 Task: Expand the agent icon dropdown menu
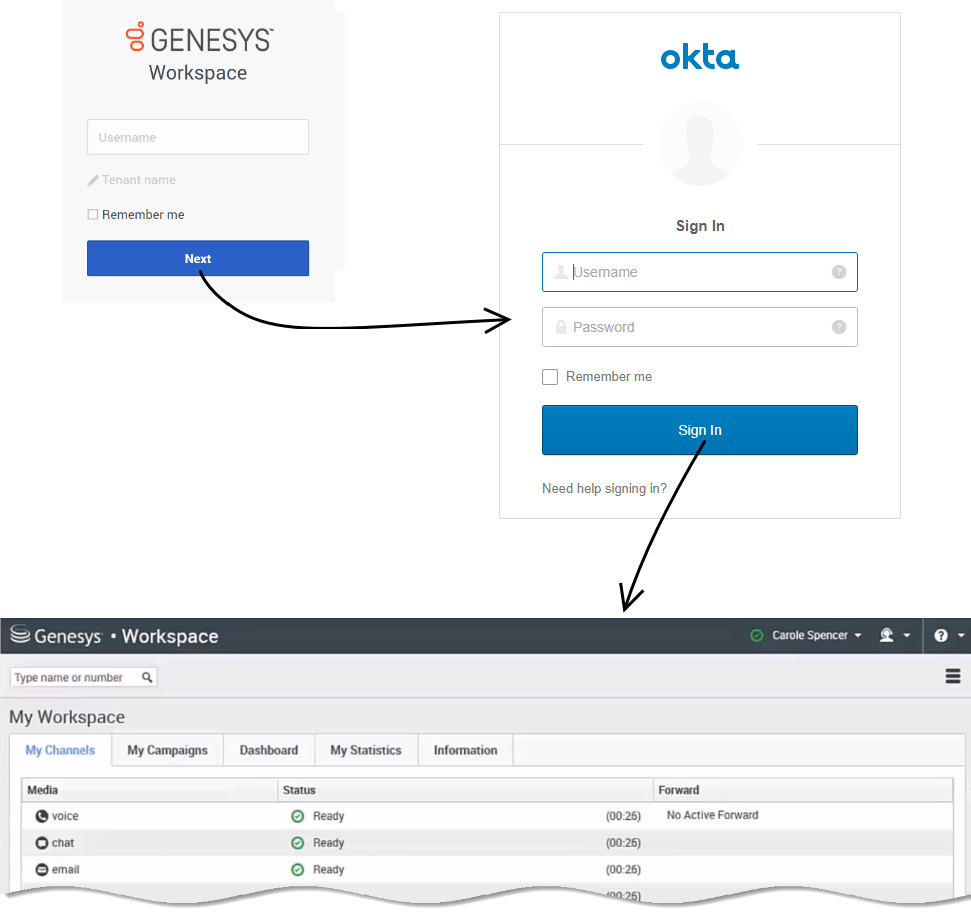point(893,636)
